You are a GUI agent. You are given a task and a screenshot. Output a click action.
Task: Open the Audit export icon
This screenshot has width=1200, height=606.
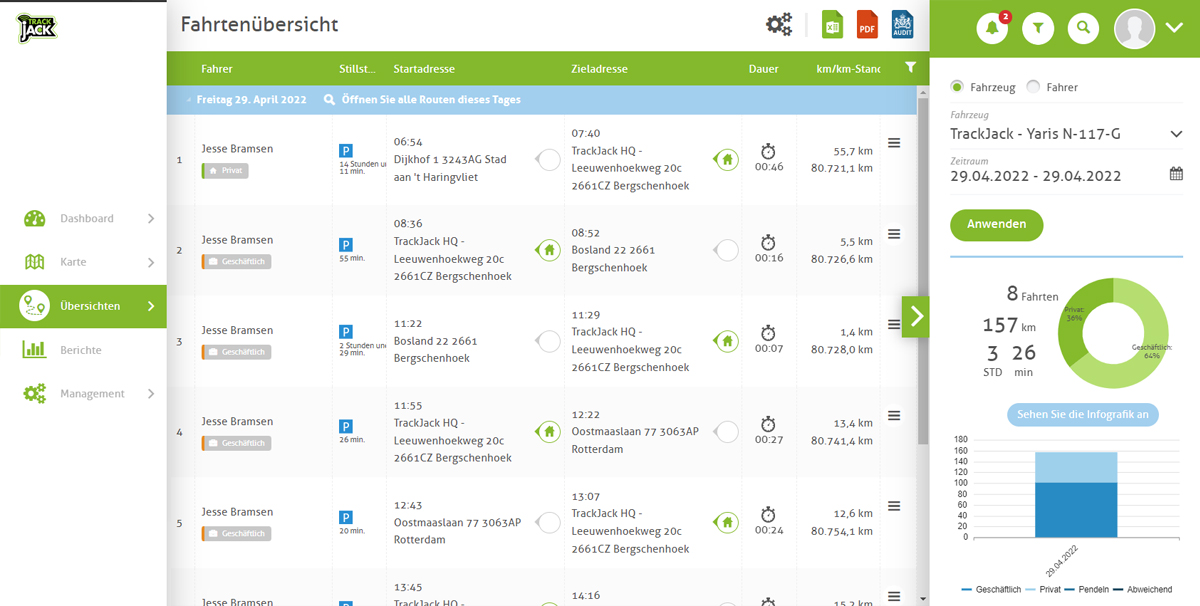point(902,25)
